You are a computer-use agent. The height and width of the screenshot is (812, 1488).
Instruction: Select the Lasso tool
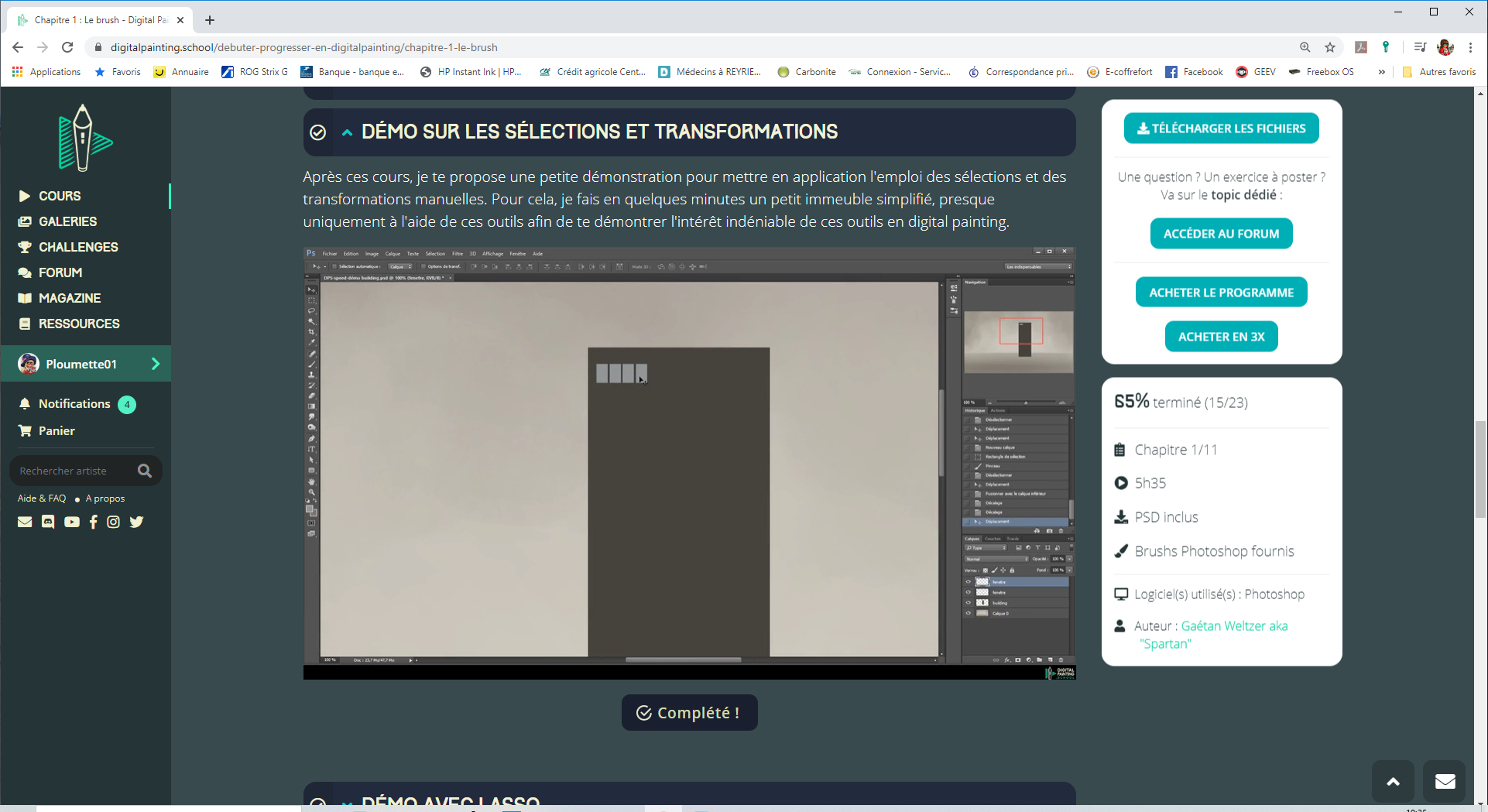(x=313, y=310)
